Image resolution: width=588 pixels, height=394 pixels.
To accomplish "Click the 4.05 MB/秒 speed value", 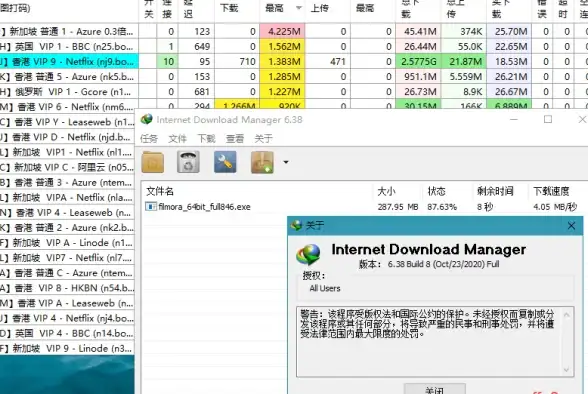I will tap(555, 207).
